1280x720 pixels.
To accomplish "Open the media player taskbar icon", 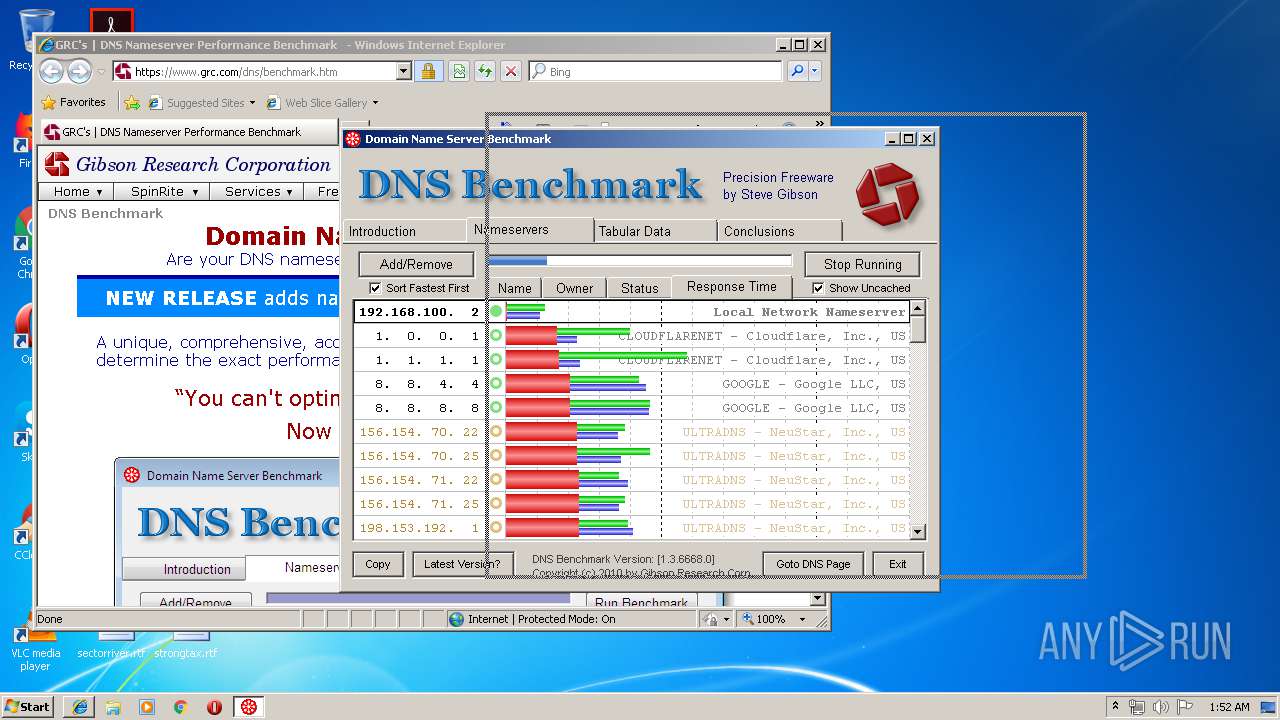I will [x=147, y=707].
